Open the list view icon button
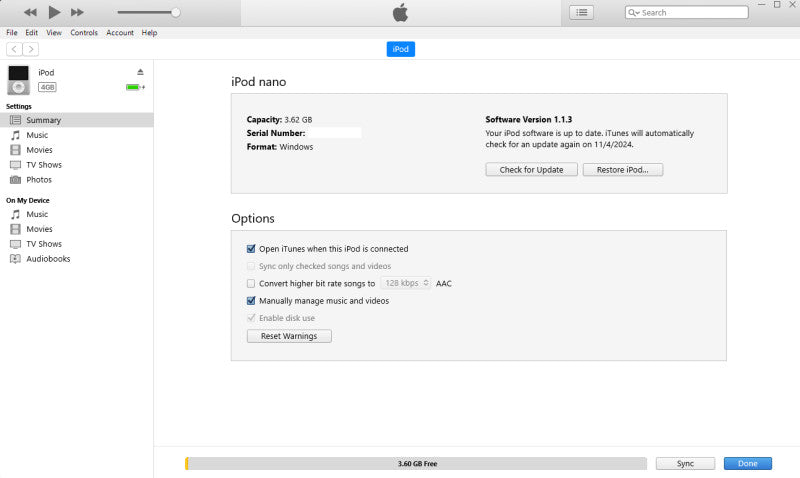 tap(581, 12)
